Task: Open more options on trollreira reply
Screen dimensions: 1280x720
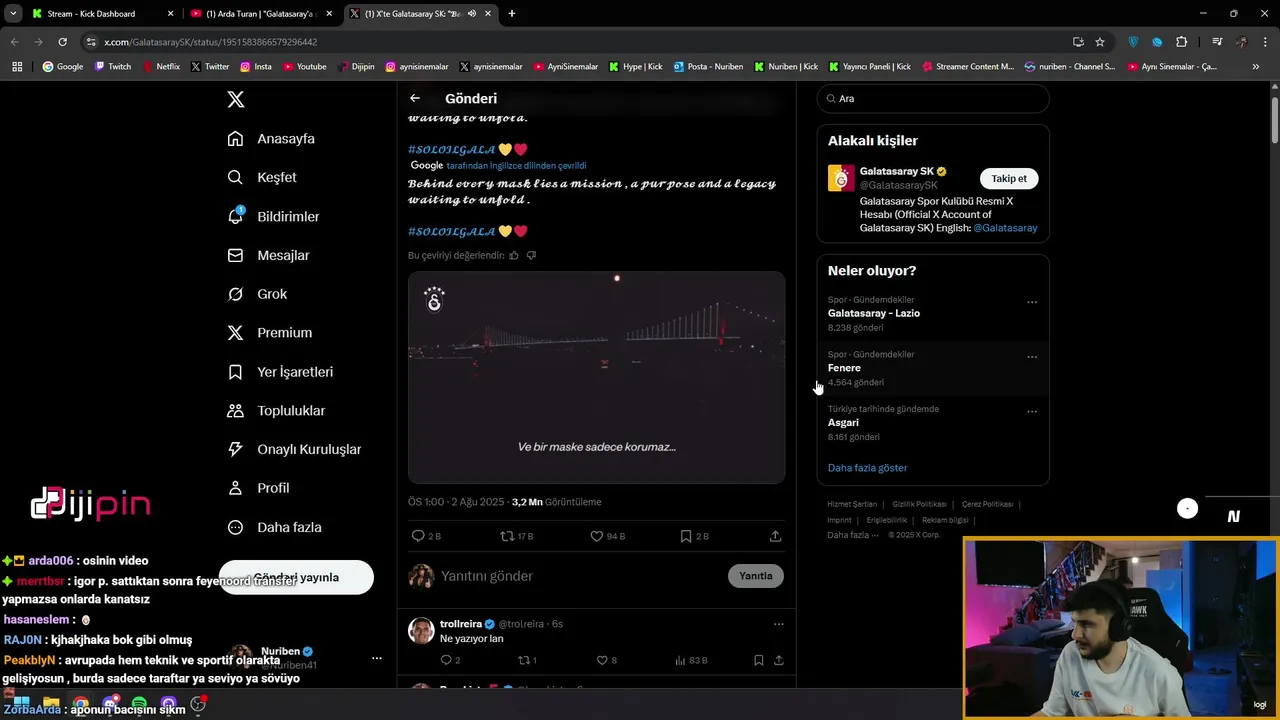Action: pyautogui.click(x=778, y=624)
